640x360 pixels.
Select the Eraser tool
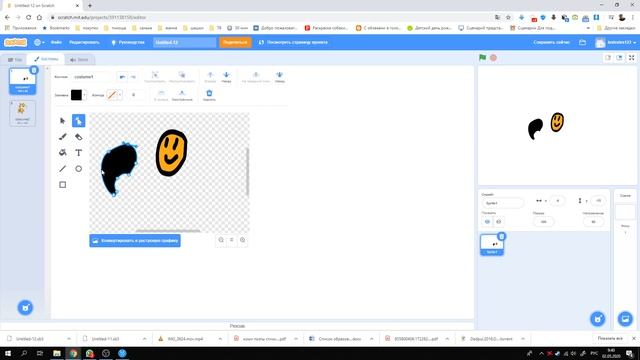coord(78,137)
